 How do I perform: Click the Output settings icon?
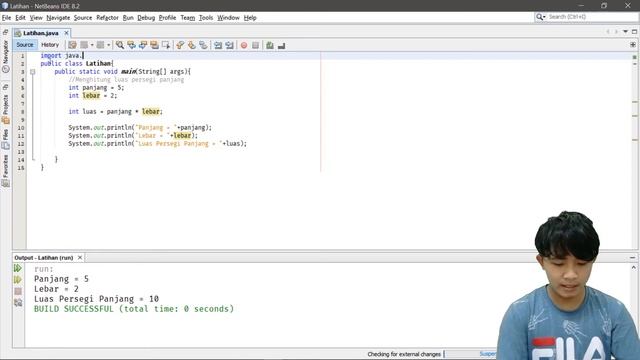point(18,302)
